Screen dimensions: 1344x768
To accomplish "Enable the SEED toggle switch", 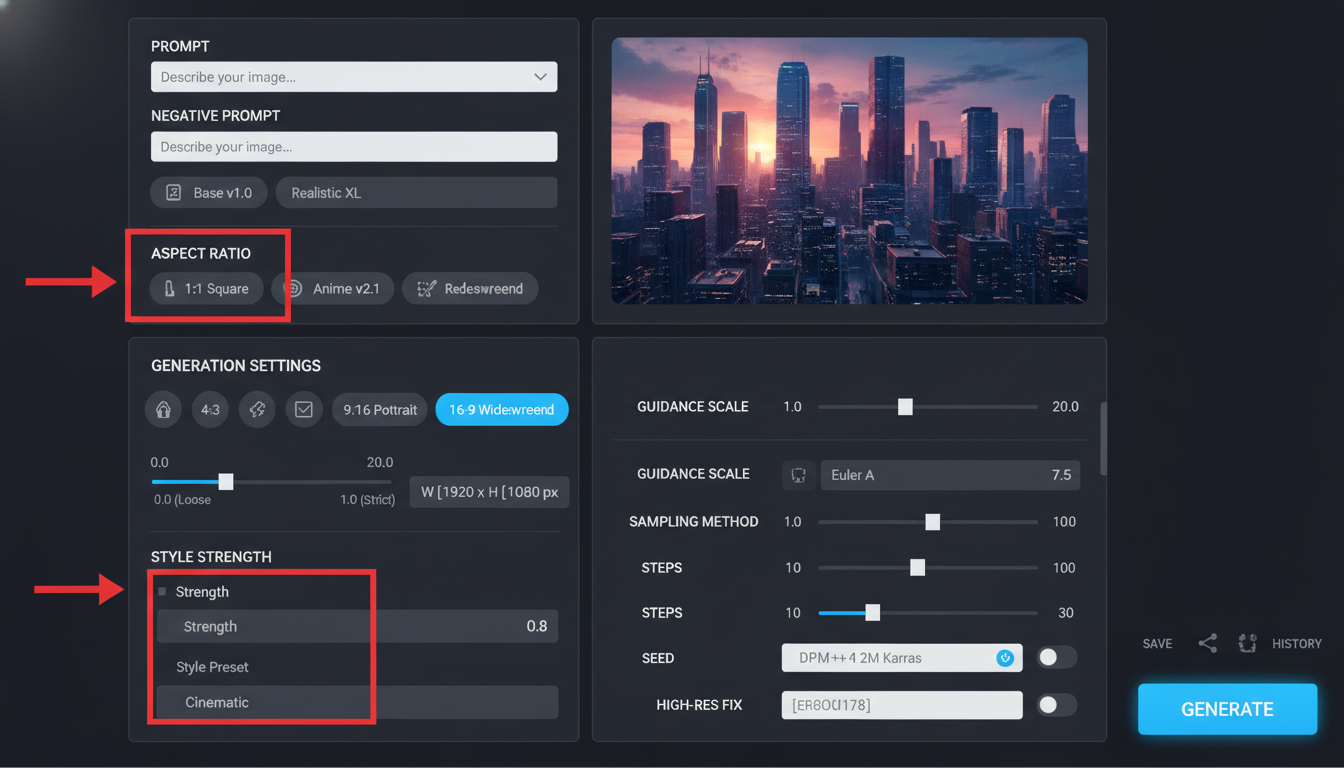I will pyautogui.click(x=1056, y=657).
